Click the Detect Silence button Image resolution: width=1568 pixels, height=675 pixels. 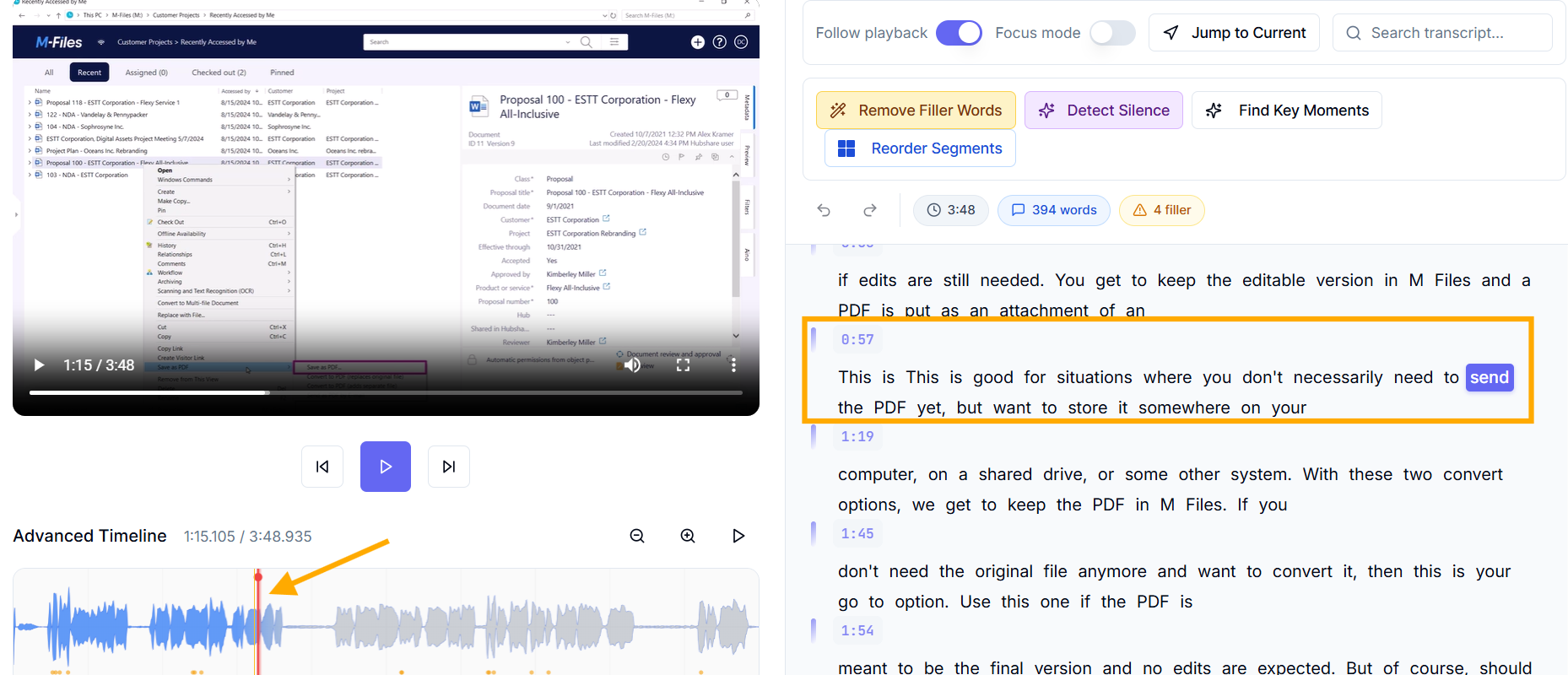[x=1104, y=111]
